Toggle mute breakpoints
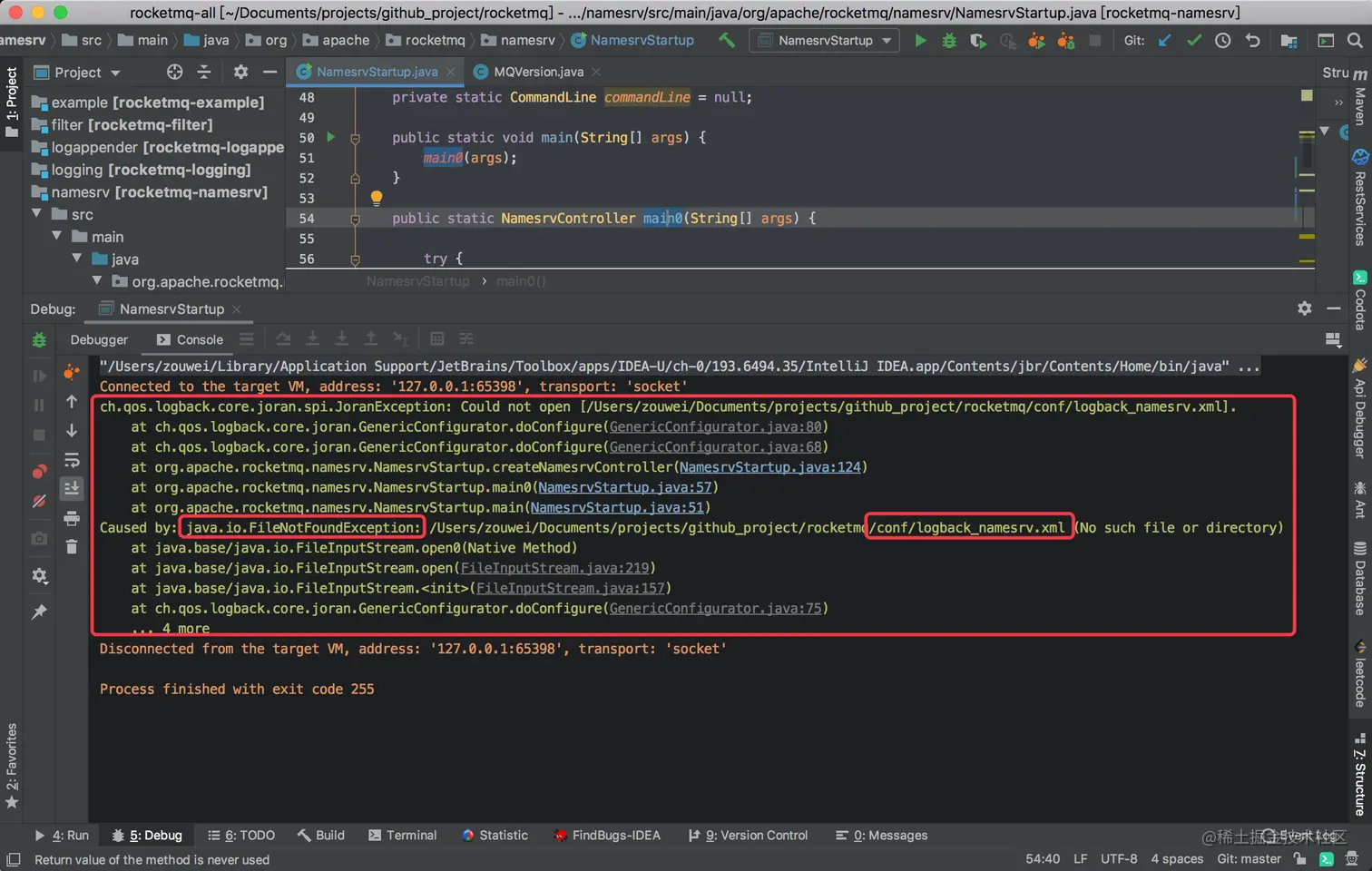Screen dimensions: 1372x871 coord(39,502)
